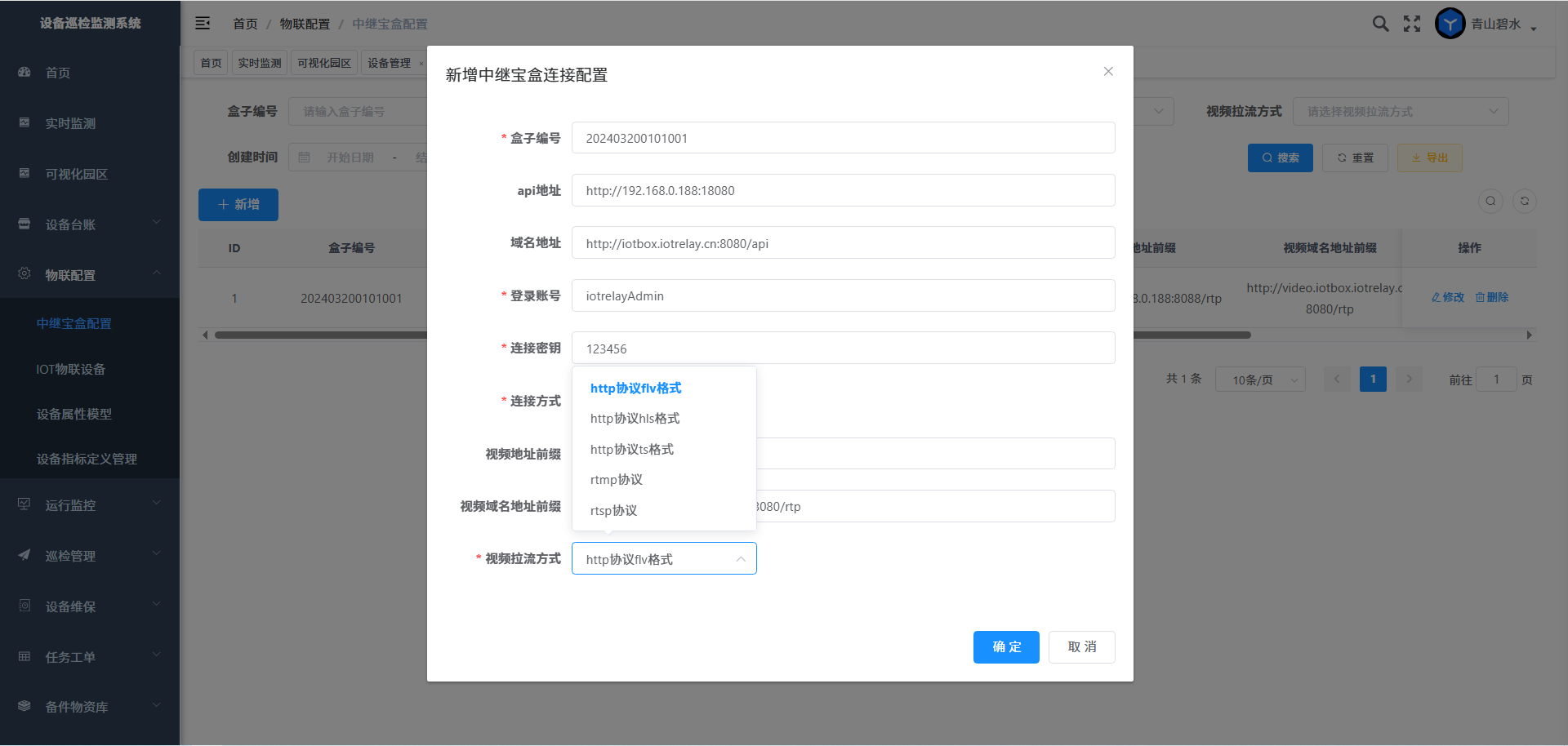Screen dimensions: 1568x746
Task: Click the round refresh icon above table
Action: pyautogui.click(x=1524, y=201)
